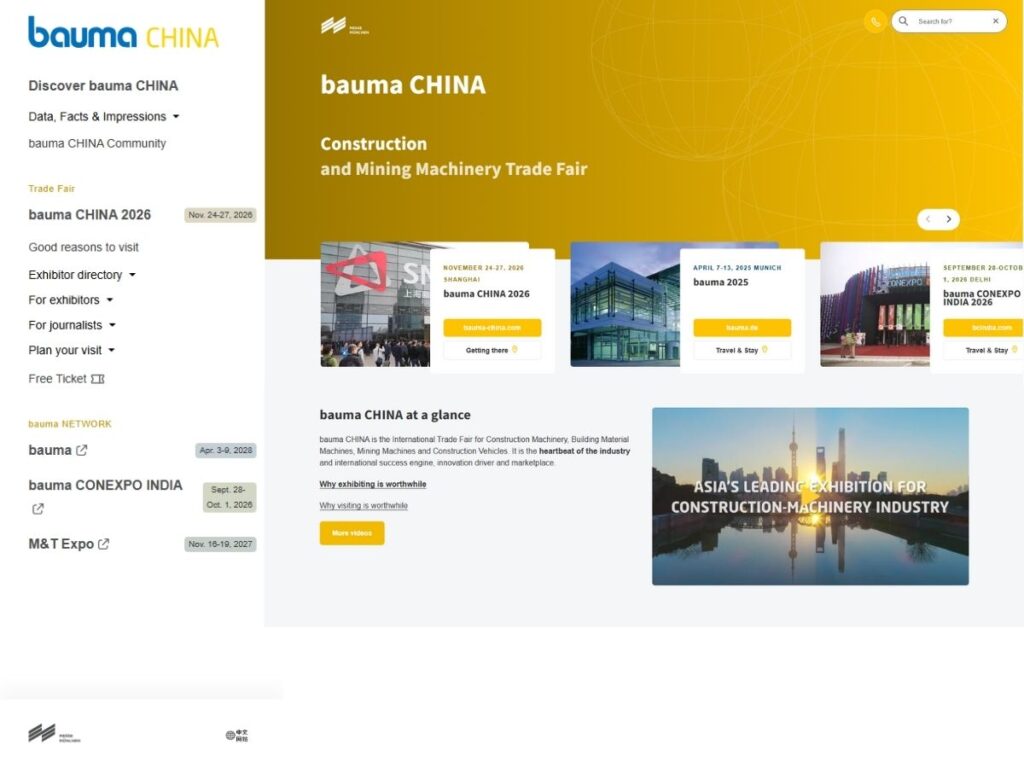This screenshot has width=1024, height=768.
Task: Click the 'bauma 2025' card title
Action: point(721,282)
